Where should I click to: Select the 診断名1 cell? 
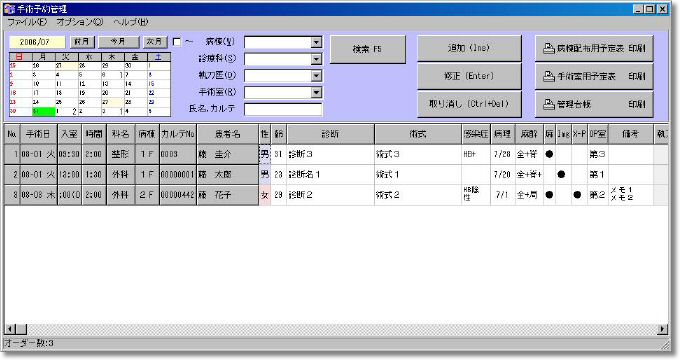[330, 174]
